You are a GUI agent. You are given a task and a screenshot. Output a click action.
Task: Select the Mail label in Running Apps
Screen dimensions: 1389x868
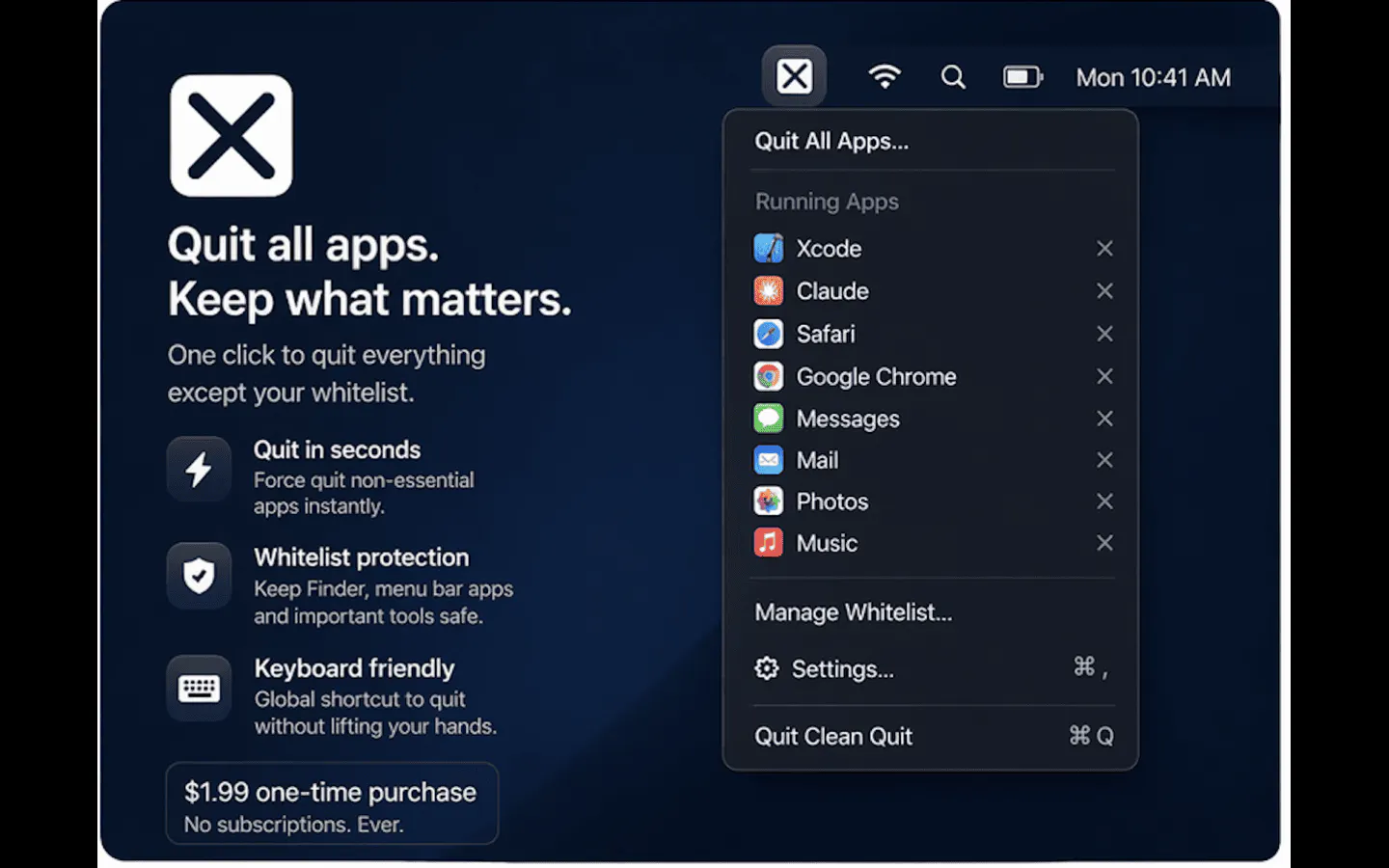coord(817,460)
